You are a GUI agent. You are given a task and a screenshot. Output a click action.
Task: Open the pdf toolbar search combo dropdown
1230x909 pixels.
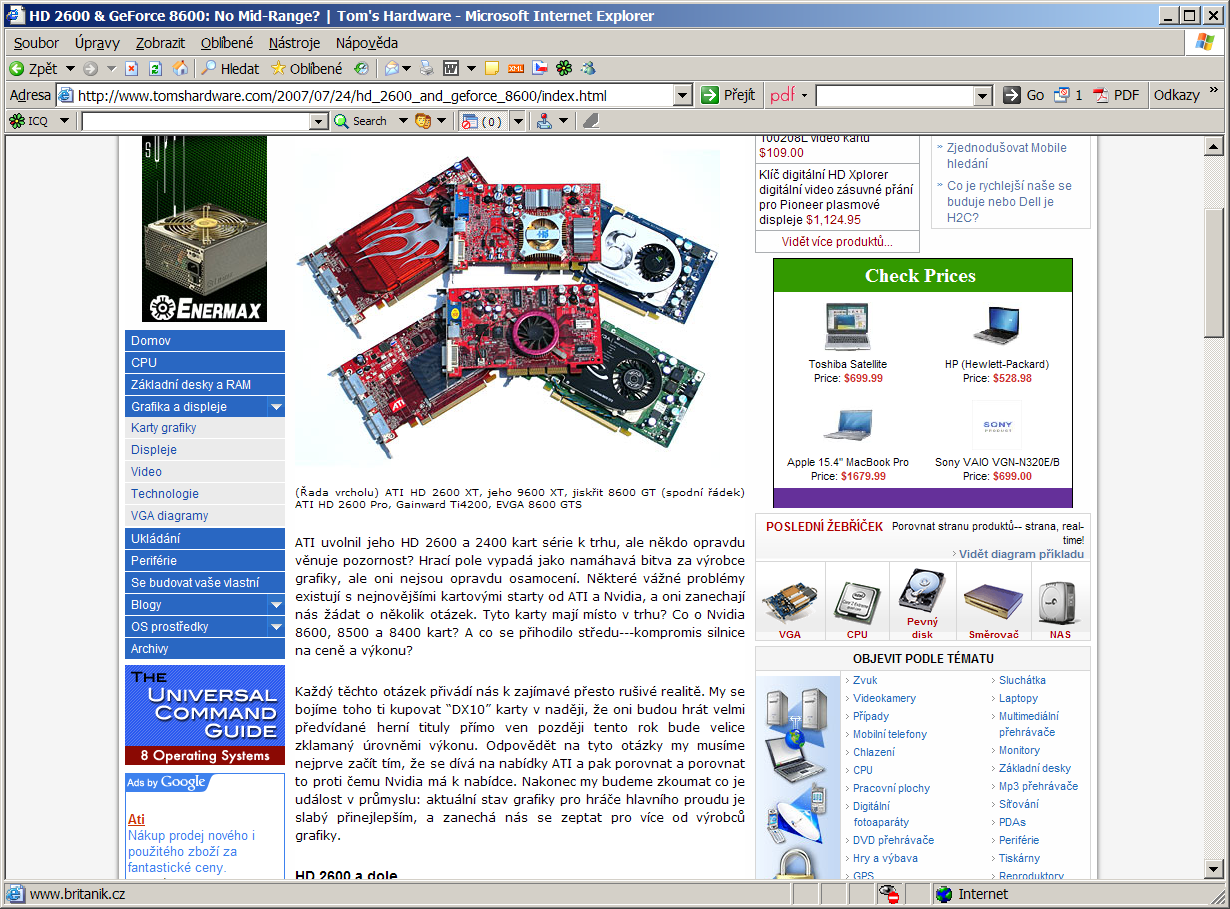pyautogui.click(x=982, y=95)
